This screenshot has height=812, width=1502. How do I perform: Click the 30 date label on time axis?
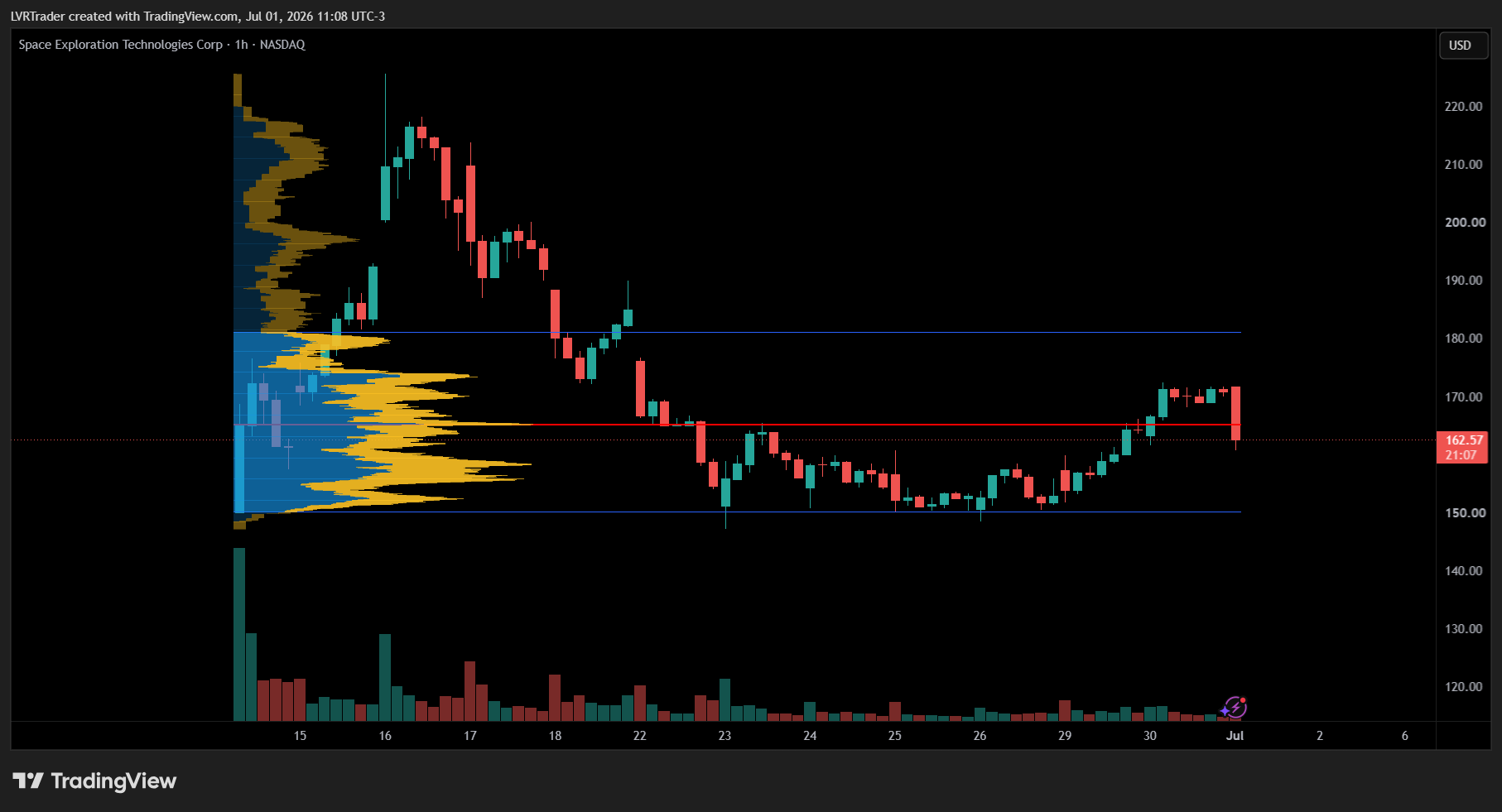1150,735
